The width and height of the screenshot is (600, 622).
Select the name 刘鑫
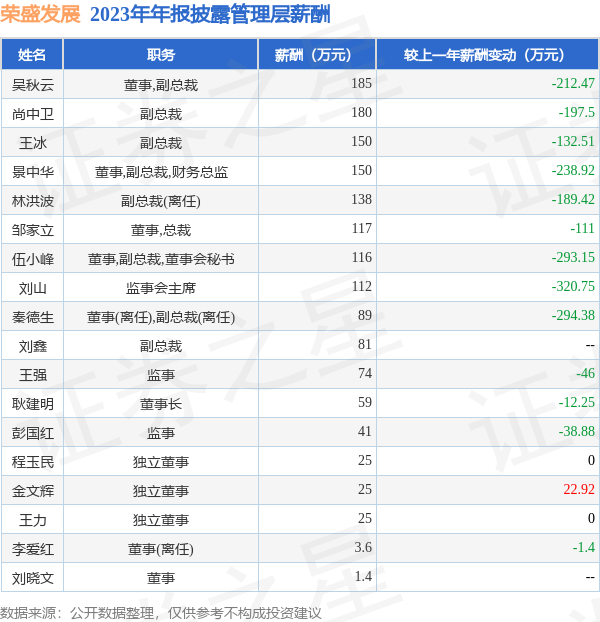coord(33,346)
